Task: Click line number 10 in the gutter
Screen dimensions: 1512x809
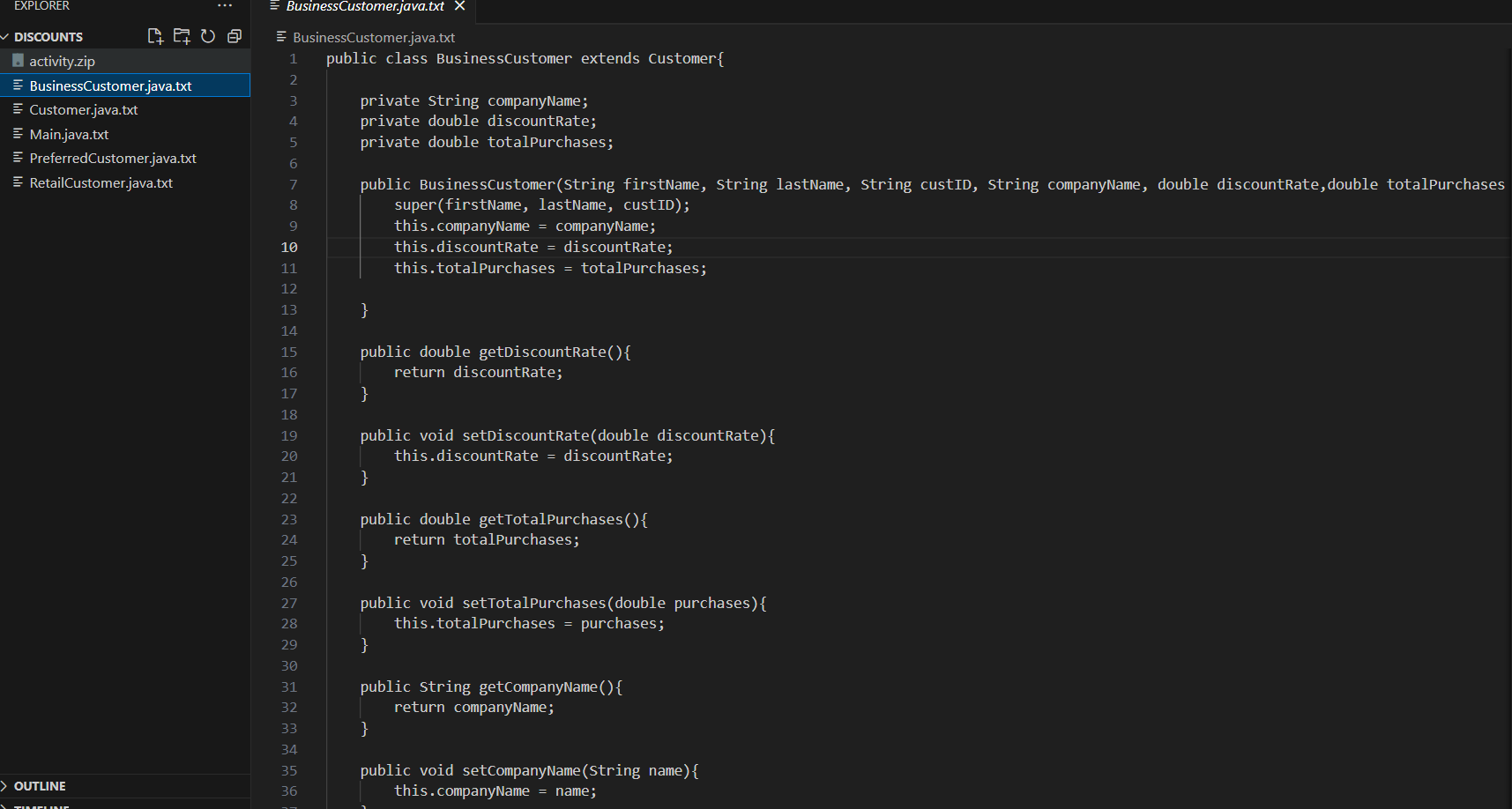Action: tap(289, 248)
